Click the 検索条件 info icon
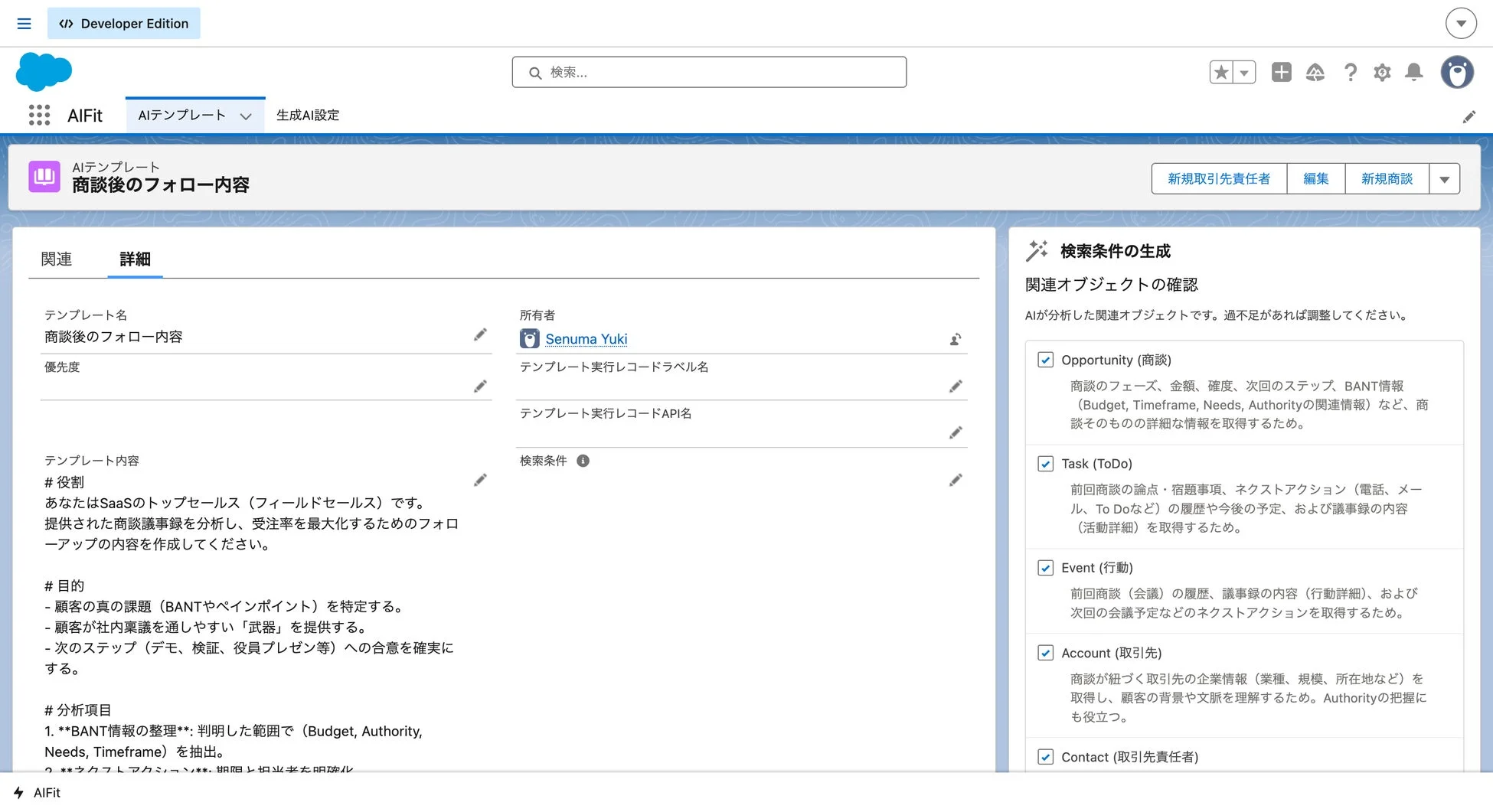The image size is (1493, 812). click(x=583, y=461)
